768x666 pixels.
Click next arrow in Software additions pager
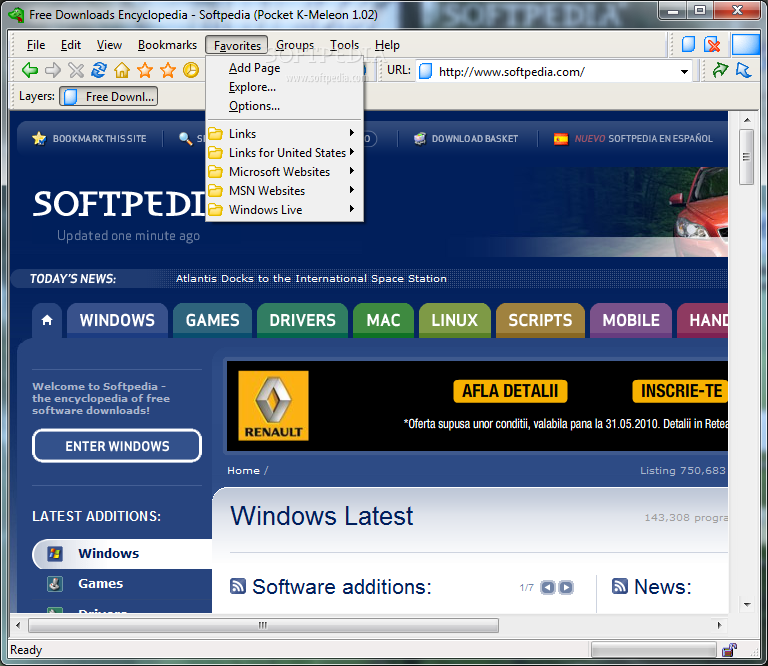(x=566, y=587)
